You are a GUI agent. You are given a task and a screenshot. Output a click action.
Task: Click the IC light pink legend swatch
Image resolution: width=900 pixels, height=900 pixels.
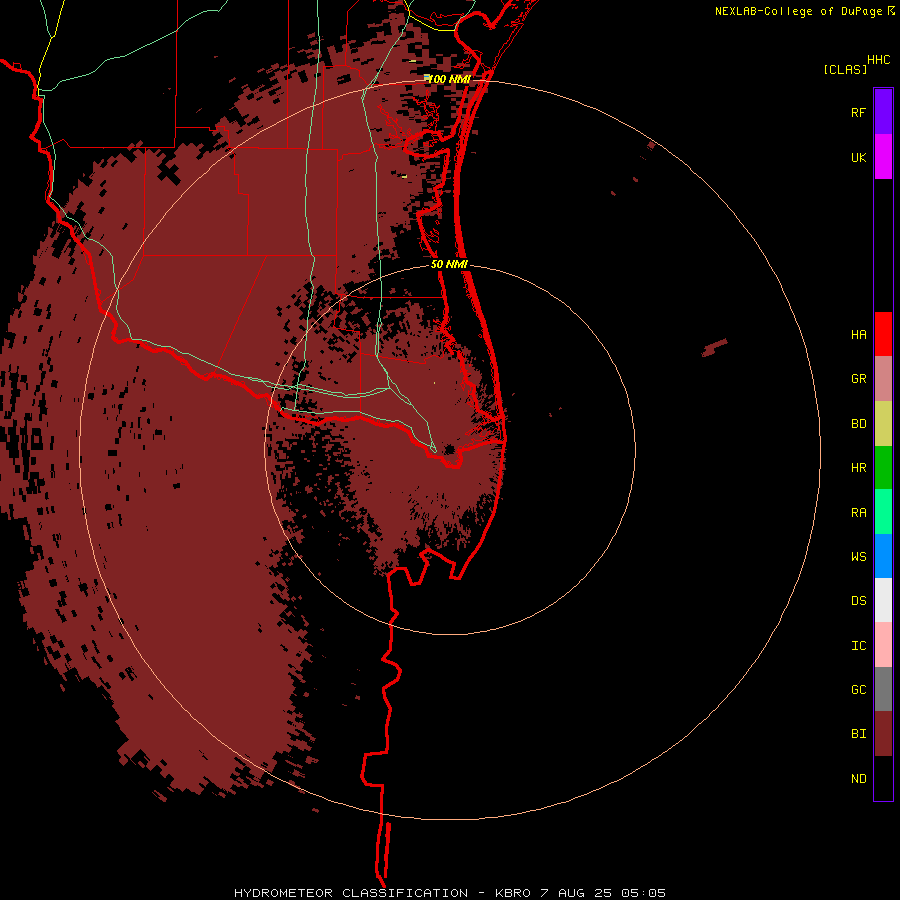coord(883,645)
